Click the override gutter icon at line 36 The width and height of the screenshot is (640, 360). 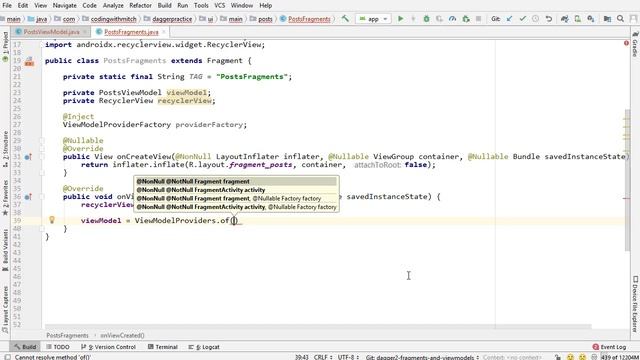28,197
